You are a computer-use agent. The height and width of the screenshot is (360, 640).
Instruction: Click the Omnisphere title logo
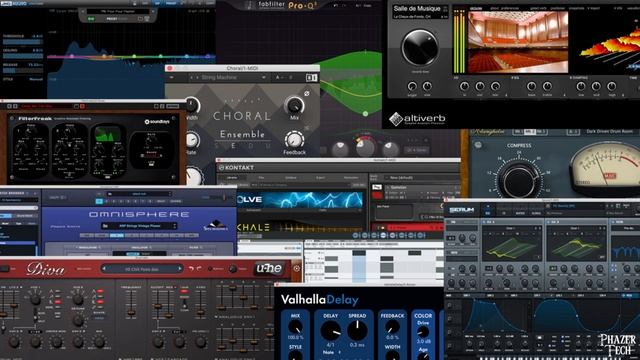139,214
